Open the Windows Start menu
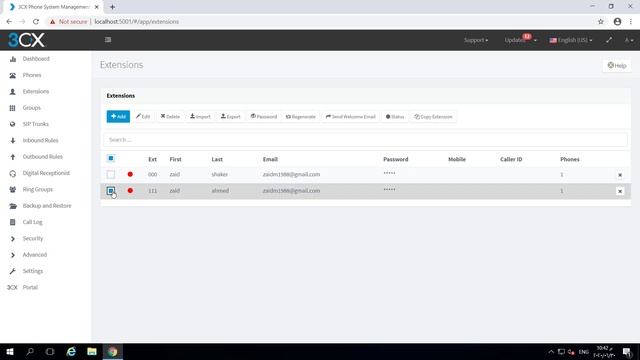The image size is (640, 360). pyautogui.click(x=10, y=352)
